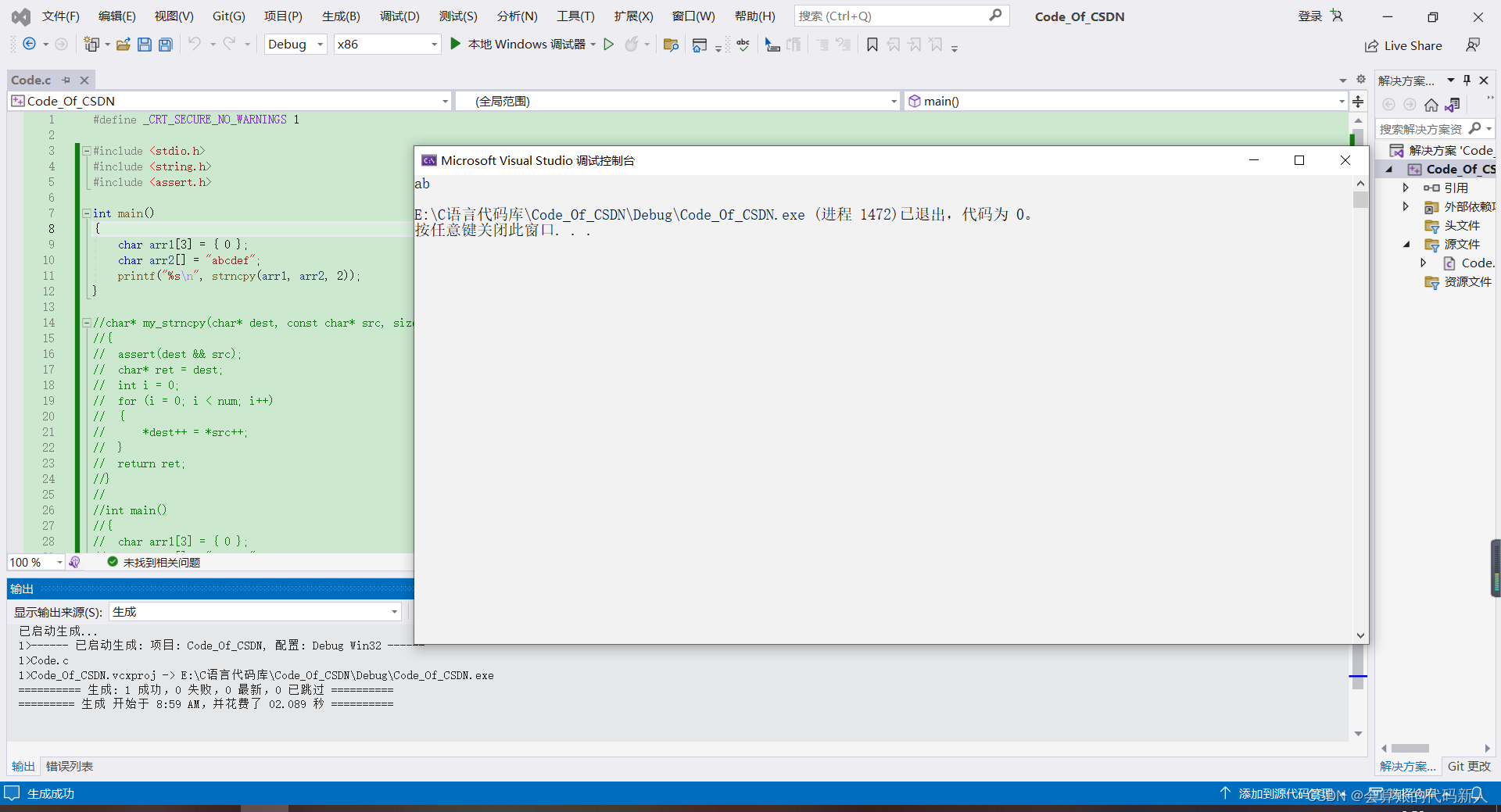Switch views icon in Solution Explorer toolbar

click(x=1453, y=105)
